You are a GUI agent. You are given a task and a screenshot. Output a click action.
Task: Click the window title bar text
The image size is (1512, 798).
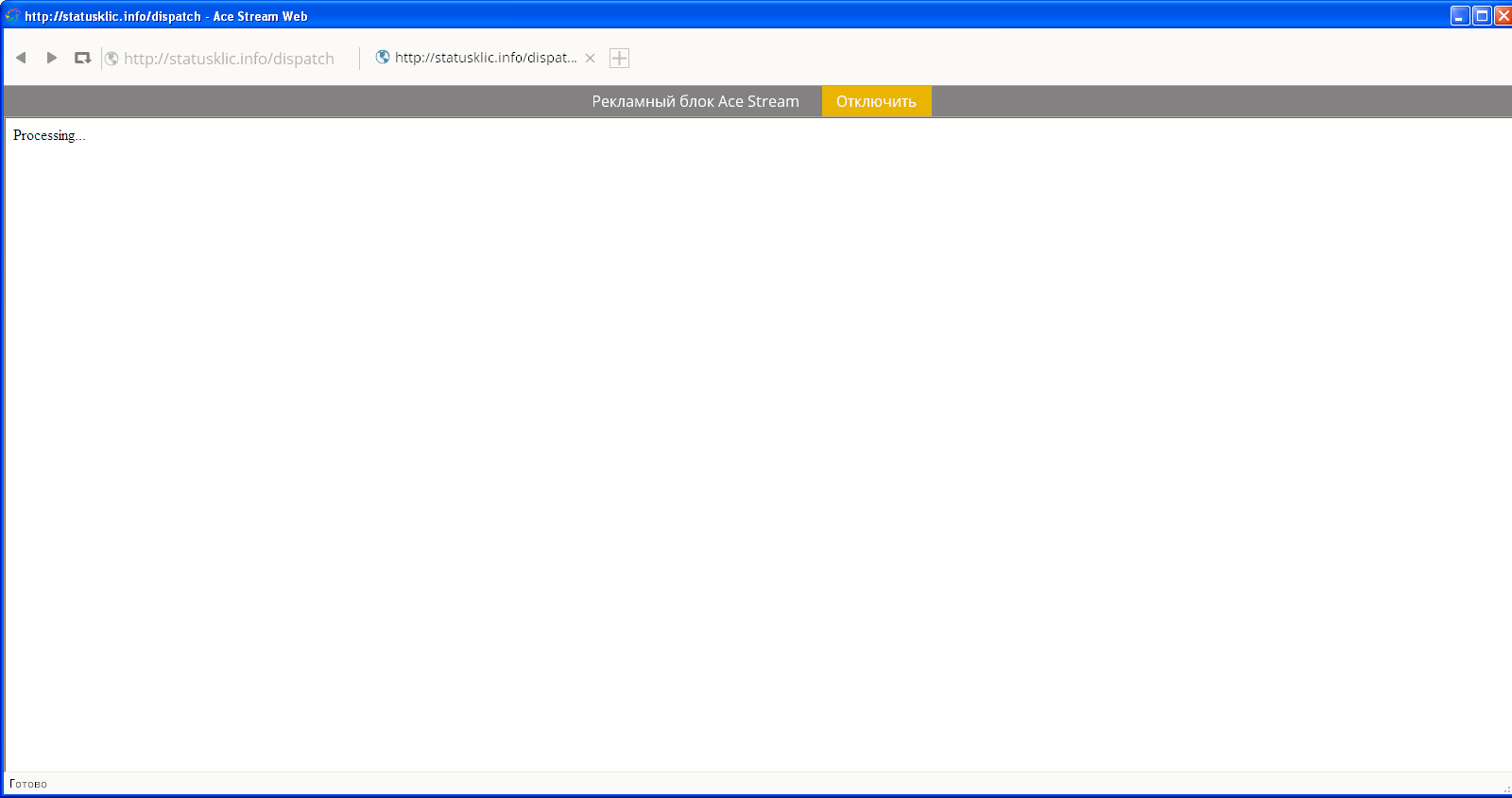(166, 16)
